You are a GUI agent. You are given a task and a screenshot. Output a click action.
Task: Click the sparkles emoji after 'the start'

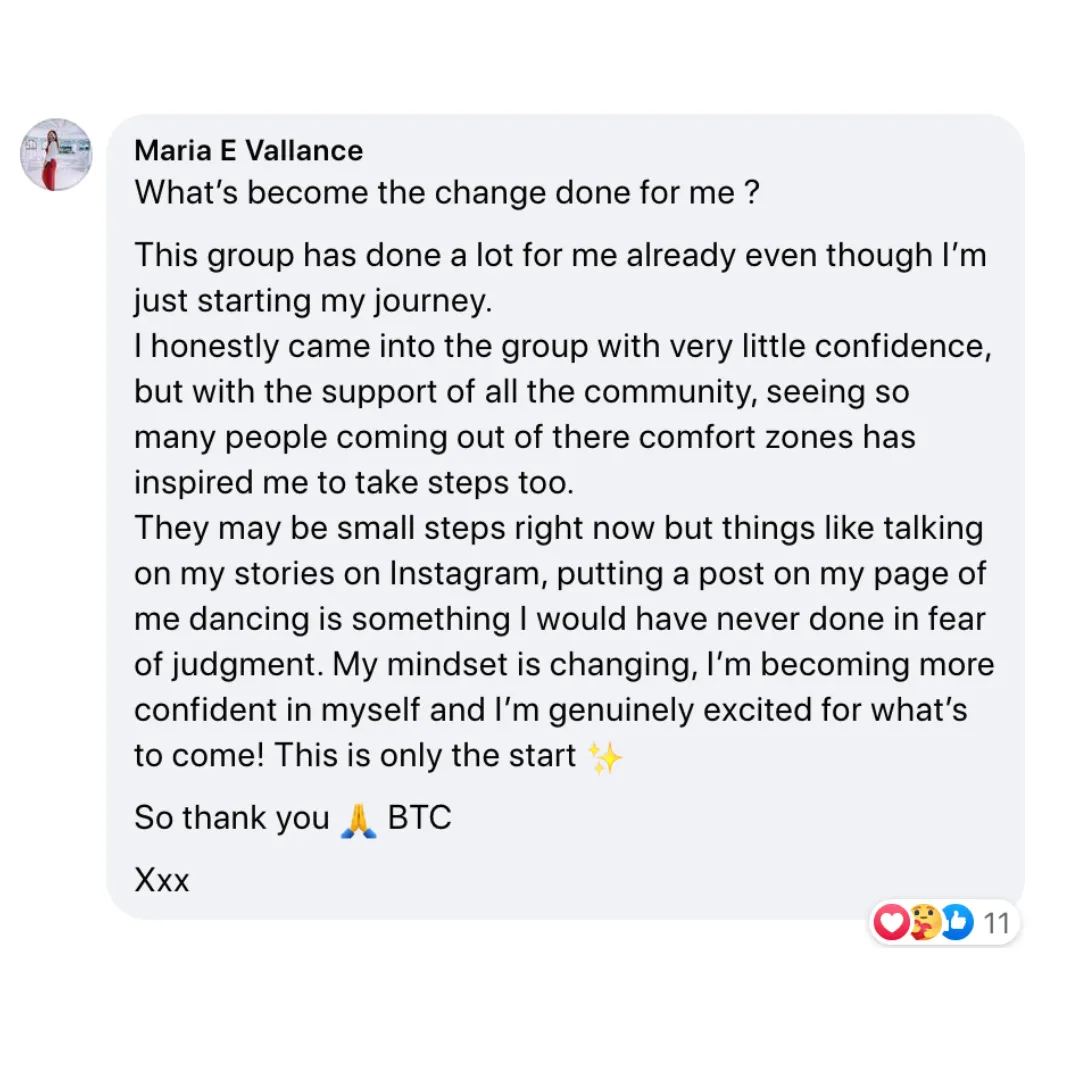pos(605,757)
